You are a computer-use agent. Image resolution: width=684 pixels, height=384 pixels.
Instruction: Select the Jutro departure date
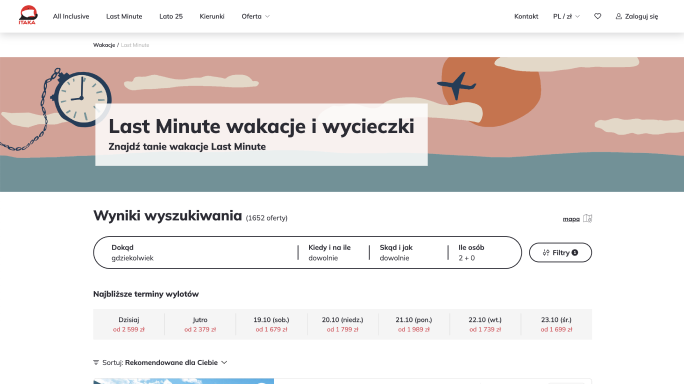[200, 324]
